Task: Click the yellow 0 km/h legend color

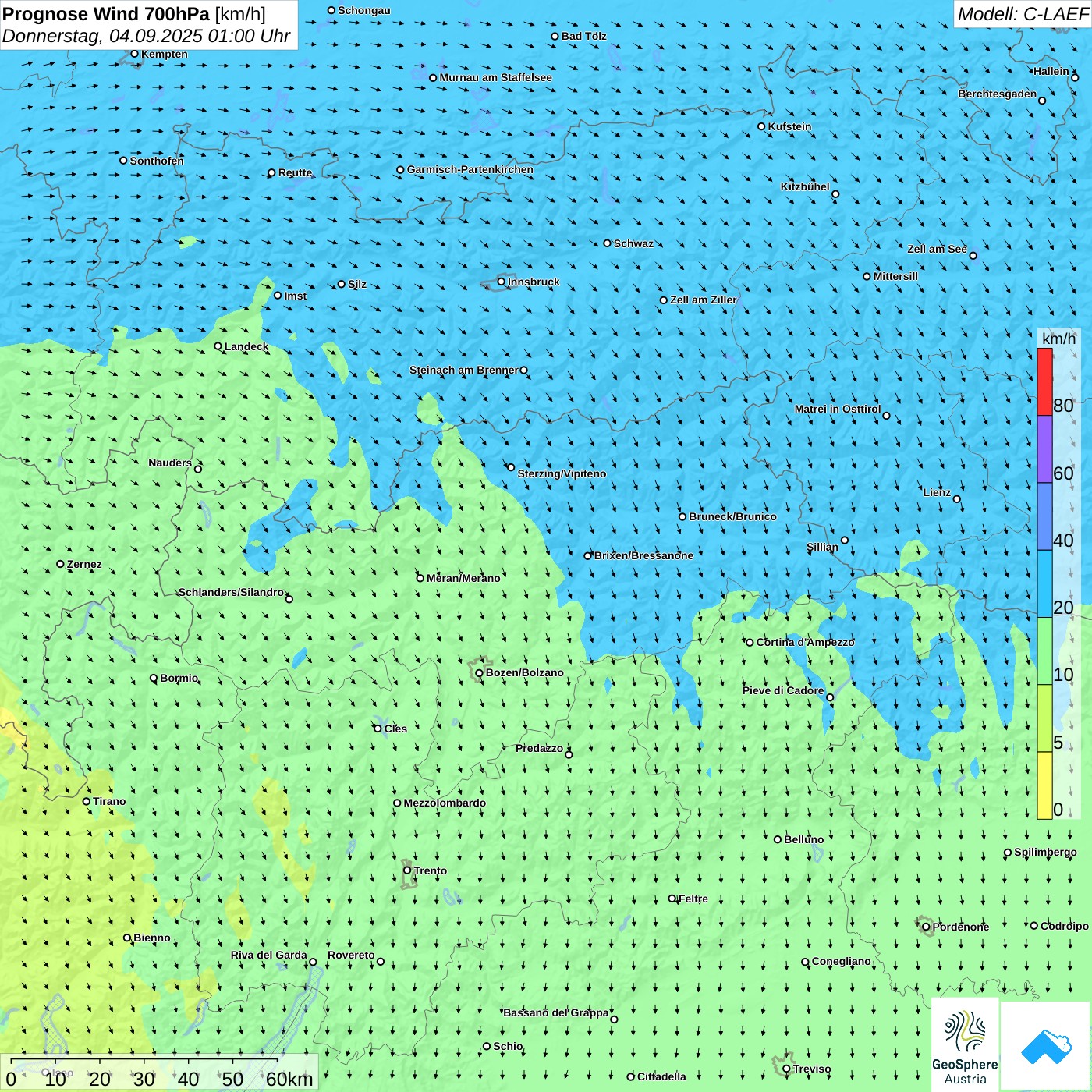Action: click(1044, 785)
